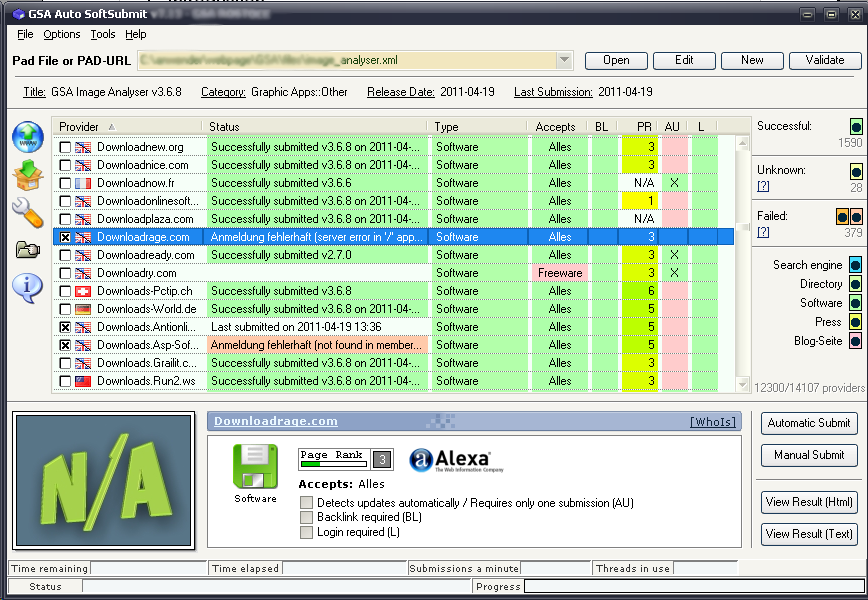Open the Options menu

click(x=62, y=34)
